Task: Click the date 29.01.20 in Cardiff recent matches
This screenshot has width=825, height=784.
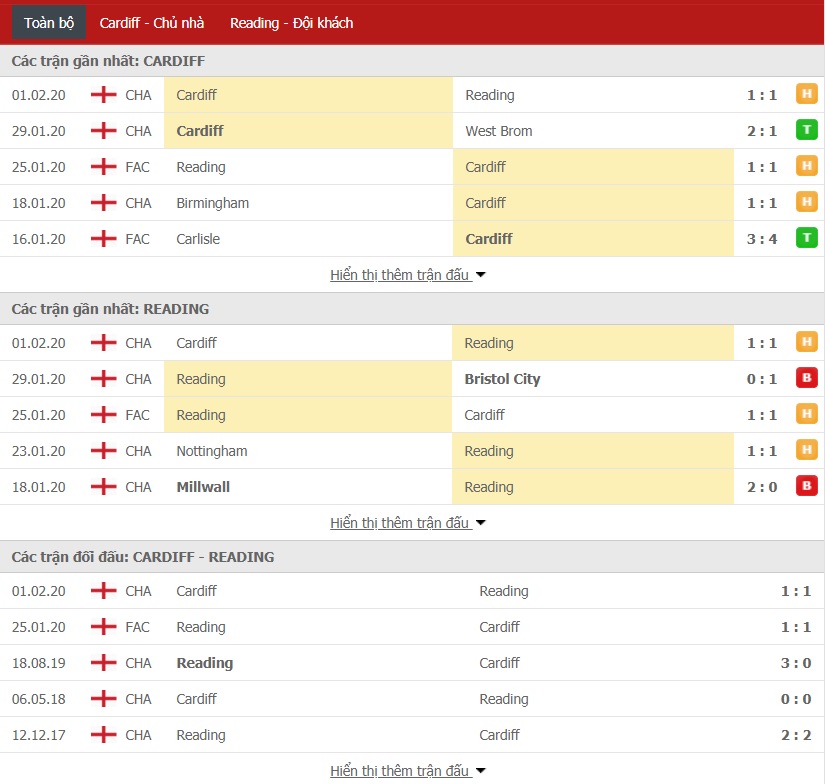Action: 38,131
